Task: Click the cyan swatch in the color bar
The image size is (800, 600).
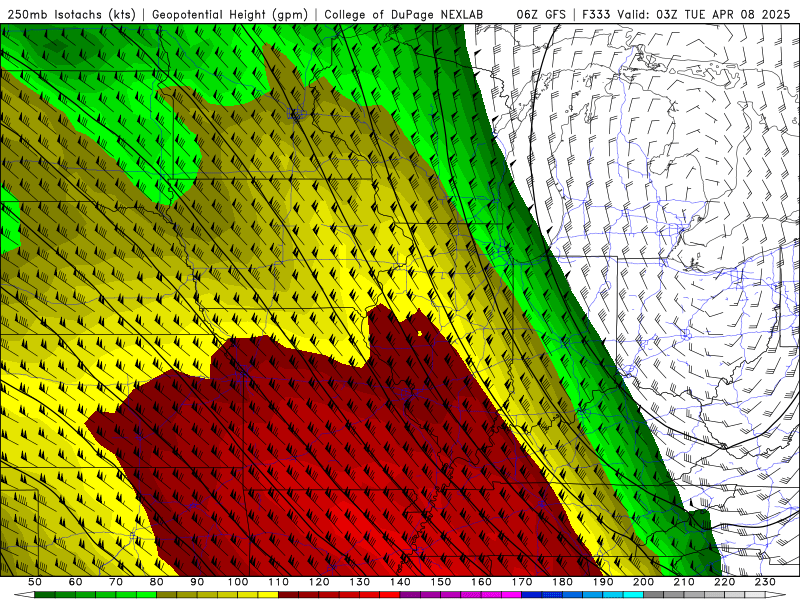Action: pos(633,594)
